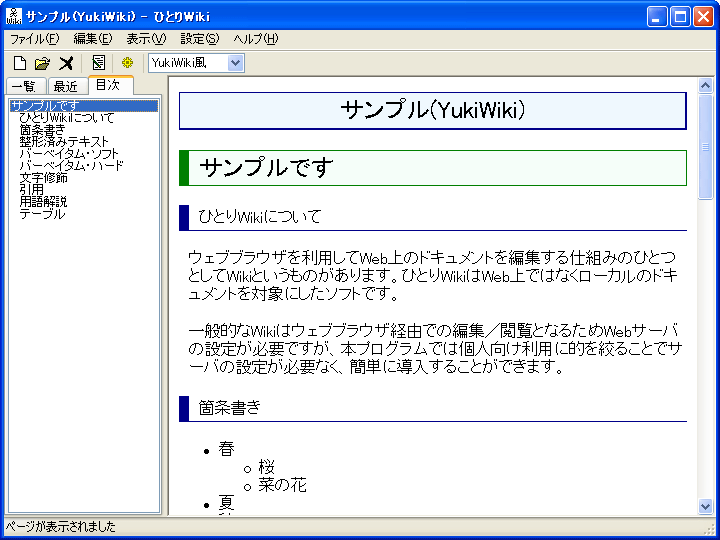Select 整形済みテキスト in the contents list
This screenshot has width=720, height=540.
(x=64, y=142)
